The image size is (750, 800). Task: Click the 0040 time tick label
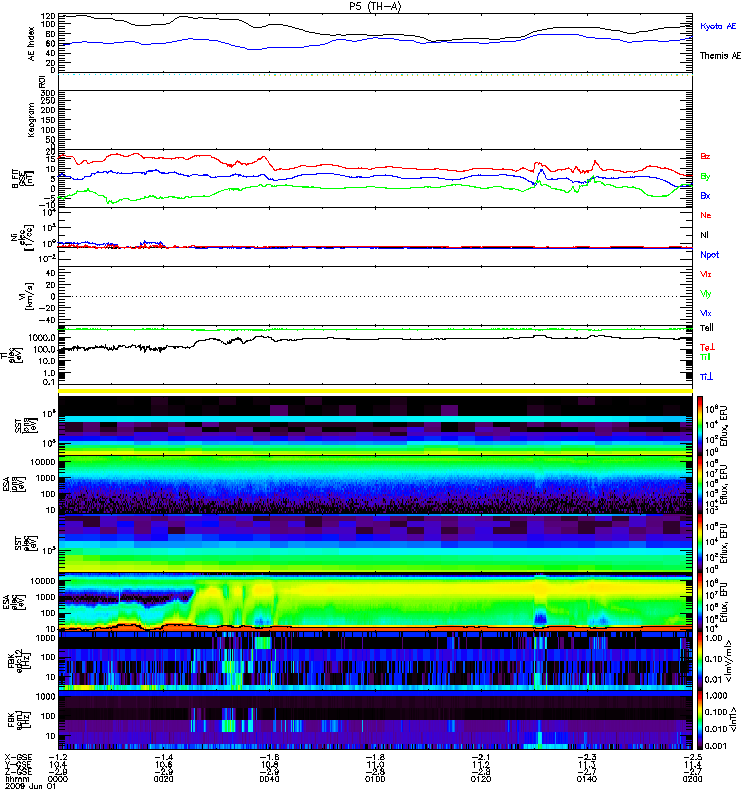tap(269, 779)
